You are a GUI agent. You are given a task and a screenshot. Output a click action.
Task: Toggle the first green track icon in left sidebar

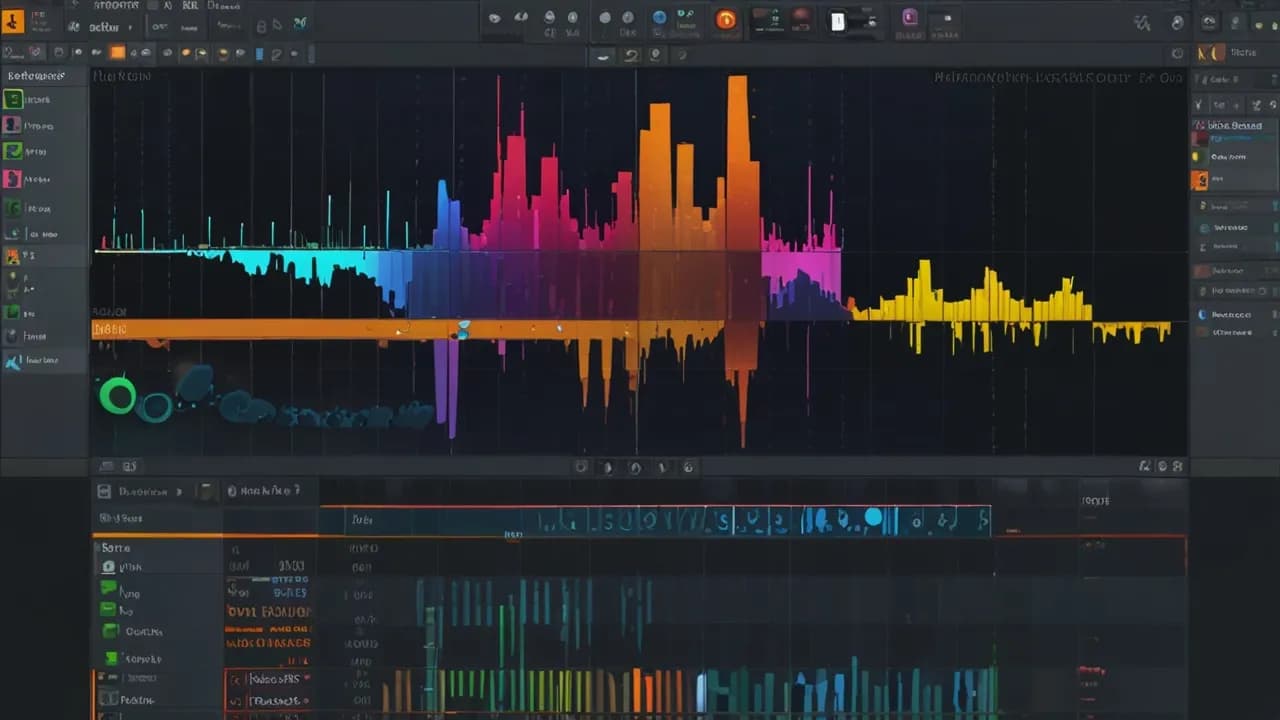[x=13, y=99]
